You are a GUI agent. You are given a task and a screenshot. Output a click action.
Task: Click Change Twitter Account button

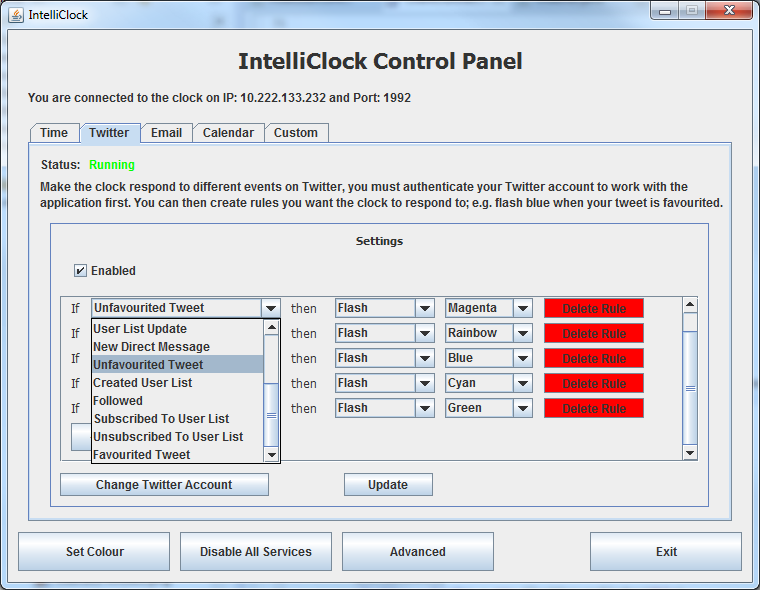click(164, 484)
